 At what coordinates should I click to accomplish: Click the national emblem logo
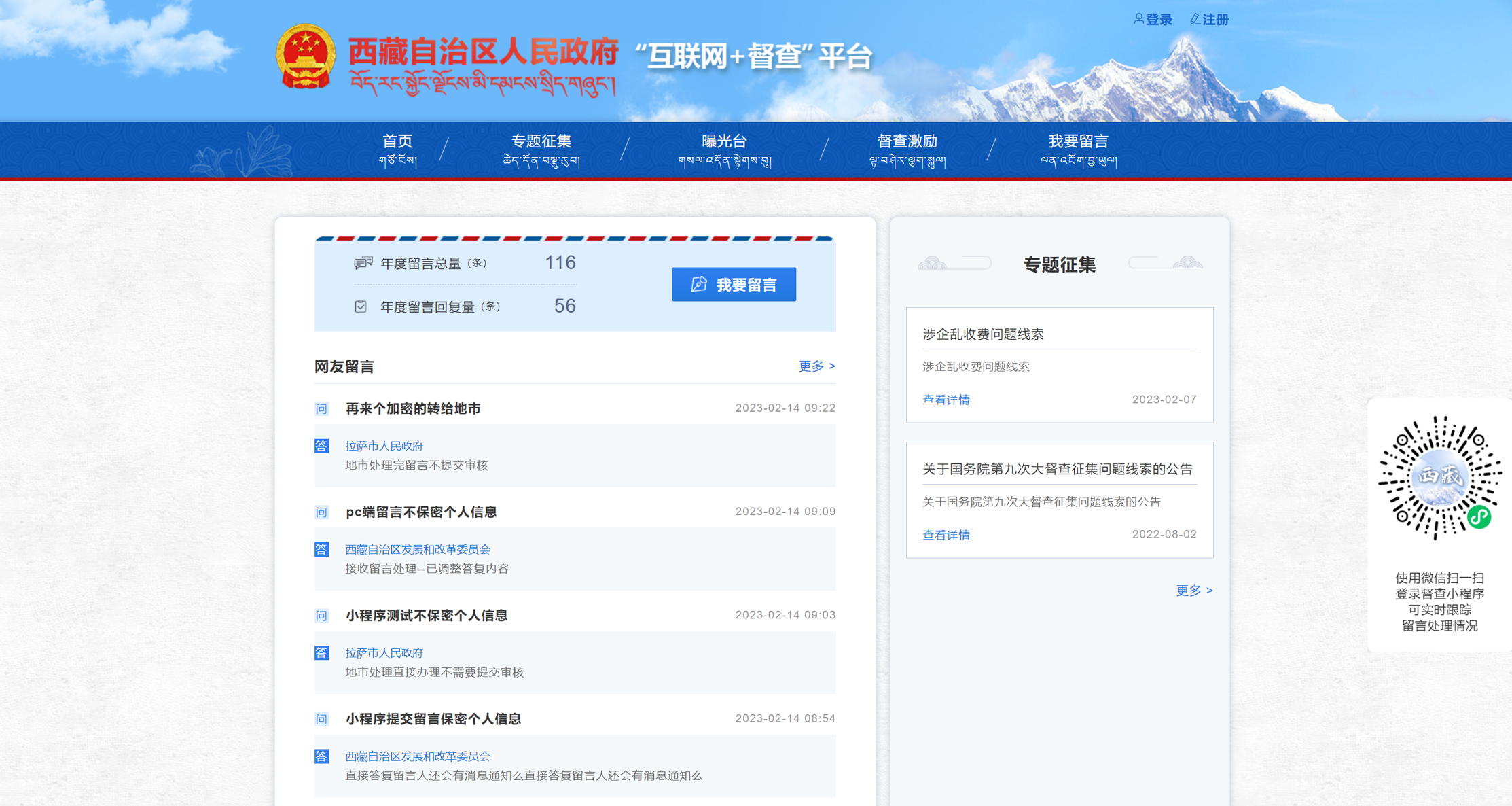point(306,57)
